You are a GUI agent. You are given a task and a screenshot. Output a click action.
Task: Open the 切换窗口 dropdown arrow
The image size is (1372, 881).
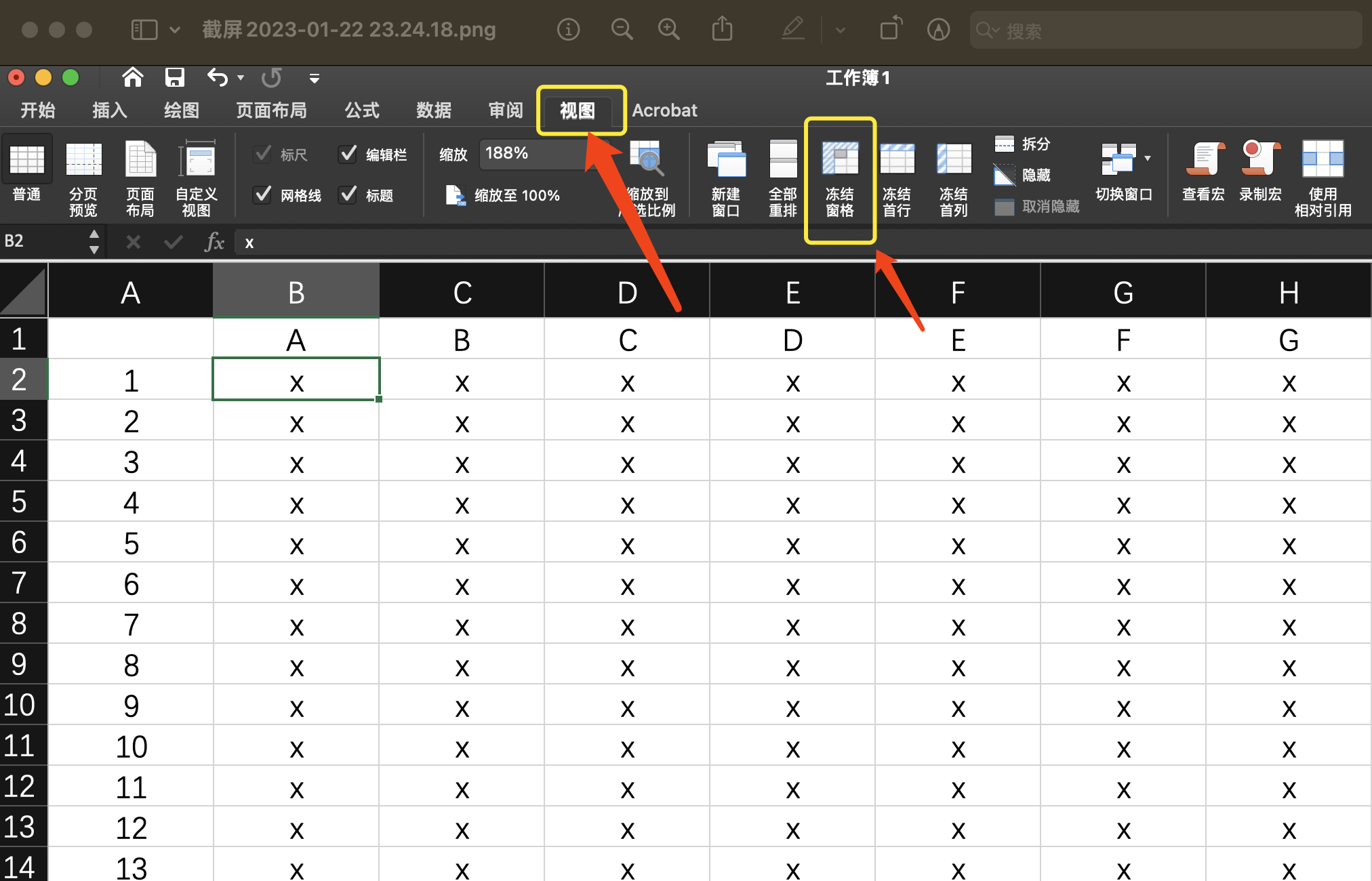pos(1148,157)
